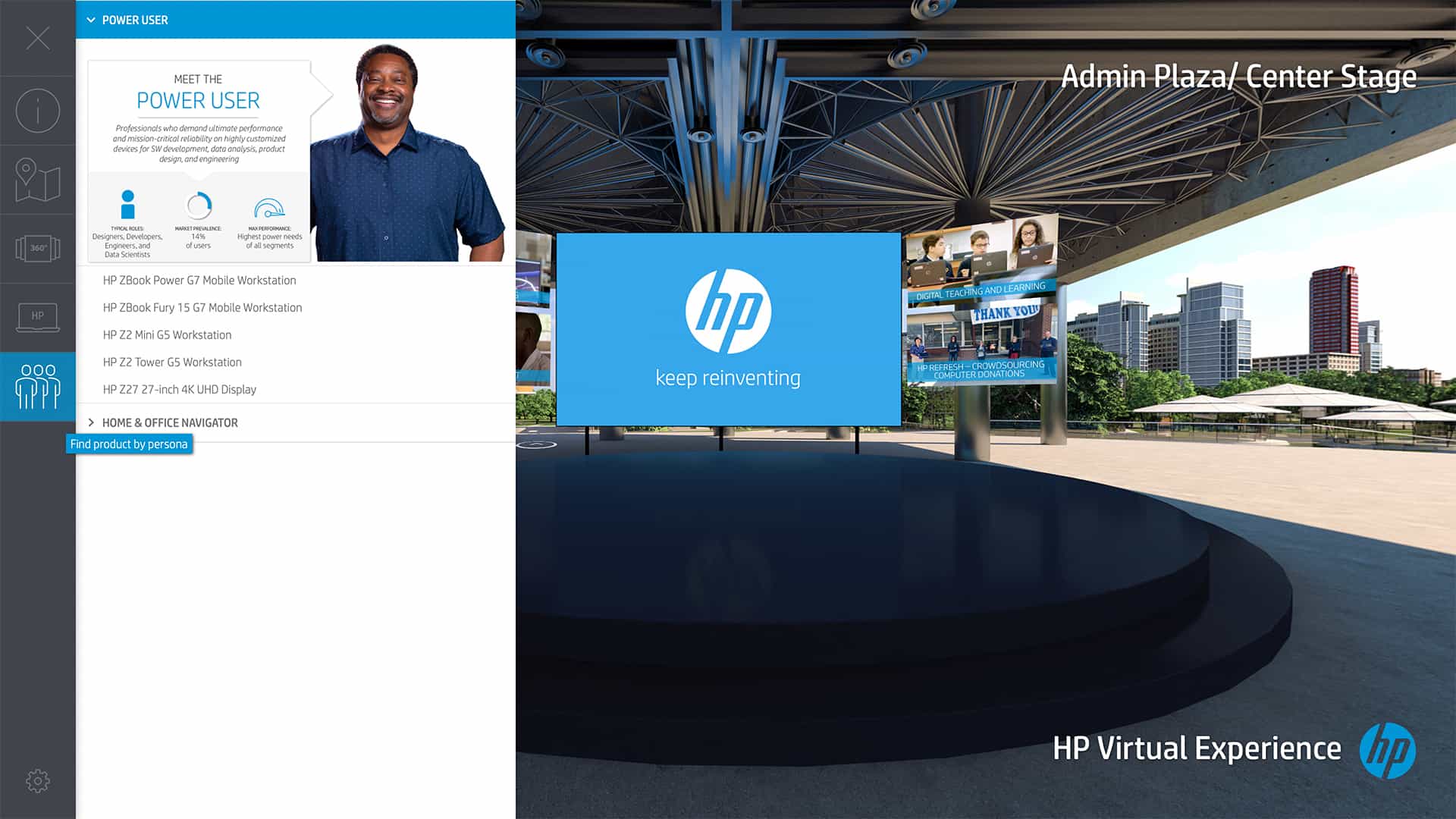Click the typical roles person icon

127,205
